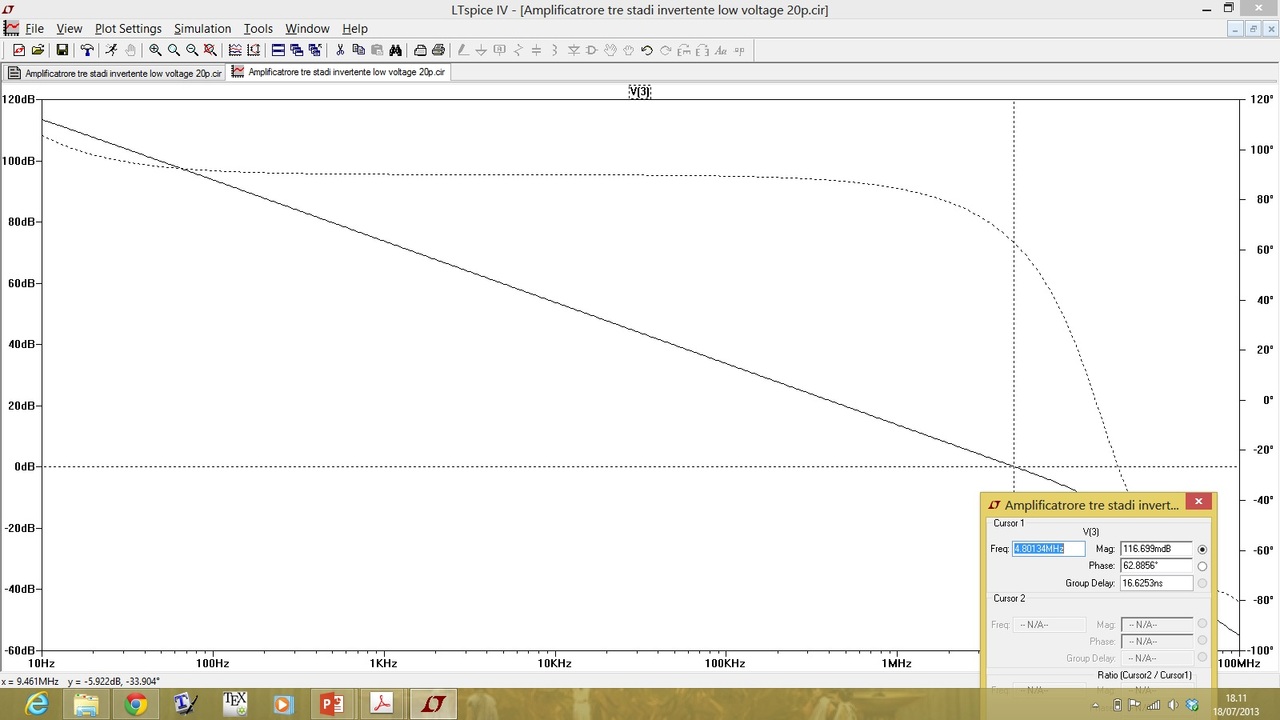Select the Phase radio button for Cursor 1

coord(1202,566)
